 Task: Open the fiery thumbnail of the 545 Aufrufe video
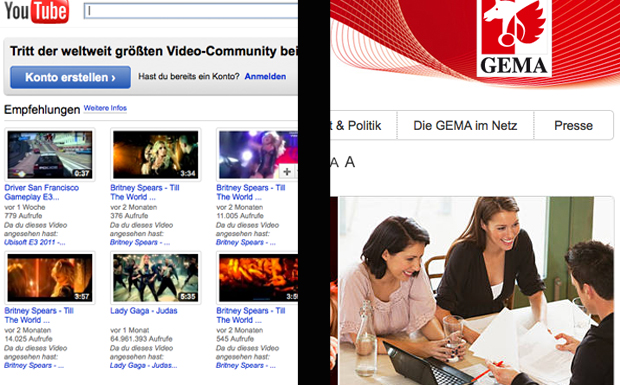[x=258, y=277]
